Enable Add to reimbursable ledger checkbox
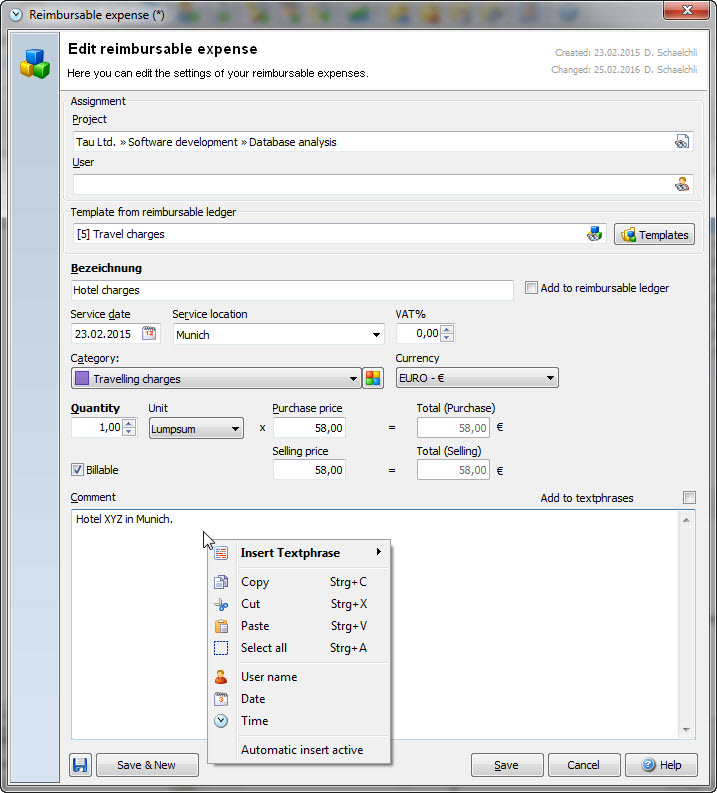Screen dimensions: 717x793 pyautogui.click(x=532, y=288)
